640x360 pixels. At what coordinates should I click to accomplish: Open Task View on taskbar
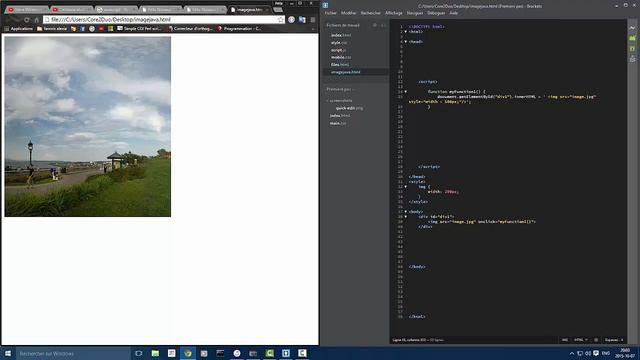(x=139, y=353)
